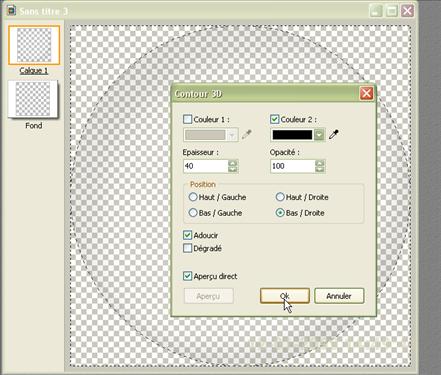This screenshot has width=441, height=375.
Task: Enable the Dégradé option
Action: pyautogui.click(x=188, y=248)
